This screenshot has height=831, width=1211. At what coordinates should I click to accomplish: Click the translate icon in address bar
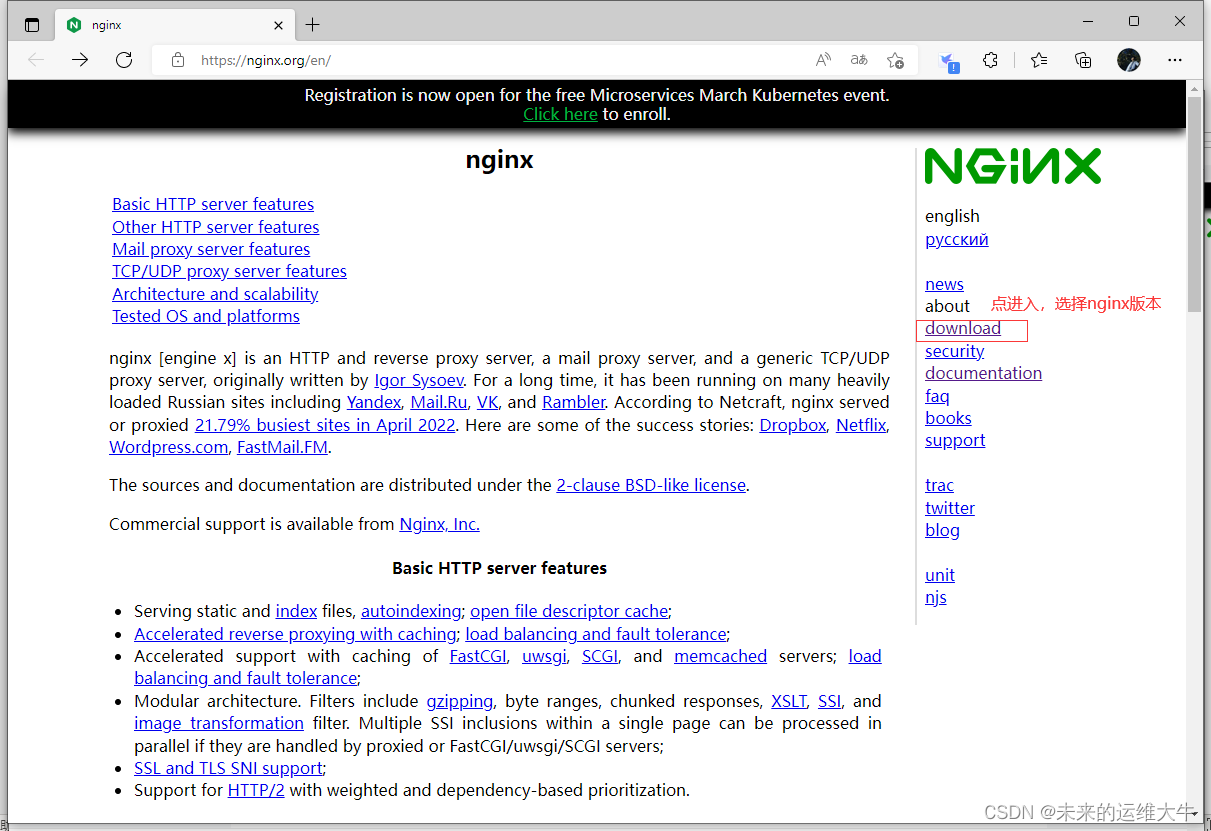pyautogui.click(x=859, y=60)
